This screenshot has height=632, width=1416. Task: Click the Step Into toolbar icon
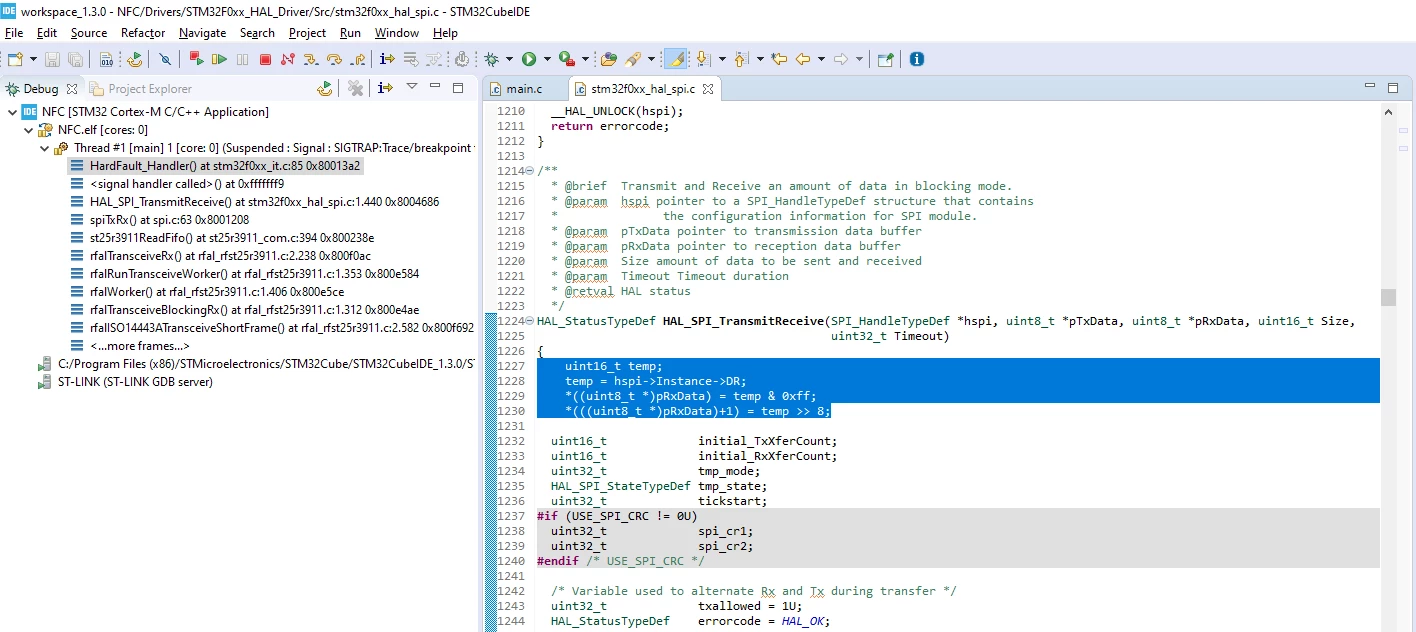coord(312,60)
